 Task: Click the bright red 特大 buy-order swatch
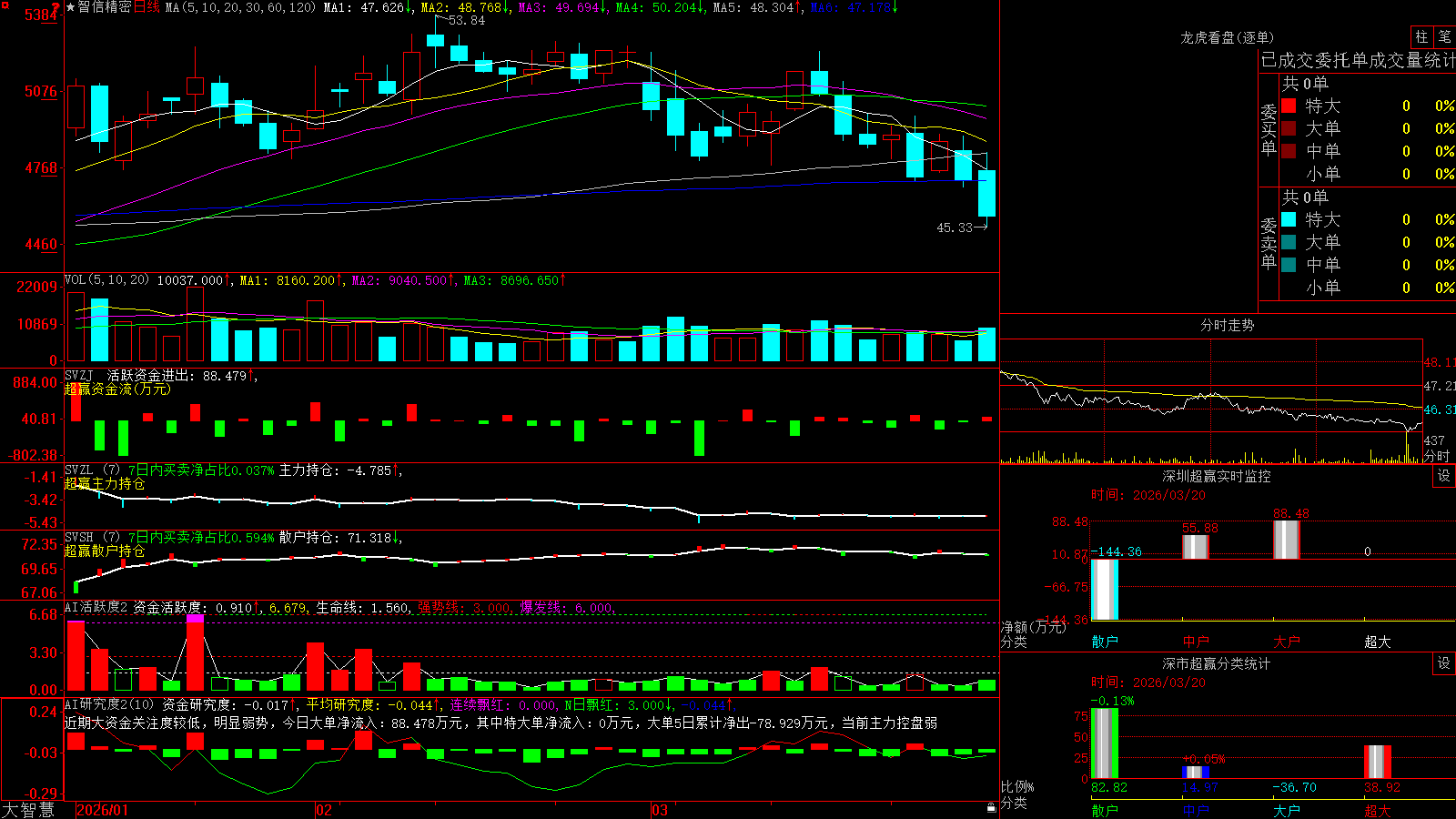tap(1289, 106)
